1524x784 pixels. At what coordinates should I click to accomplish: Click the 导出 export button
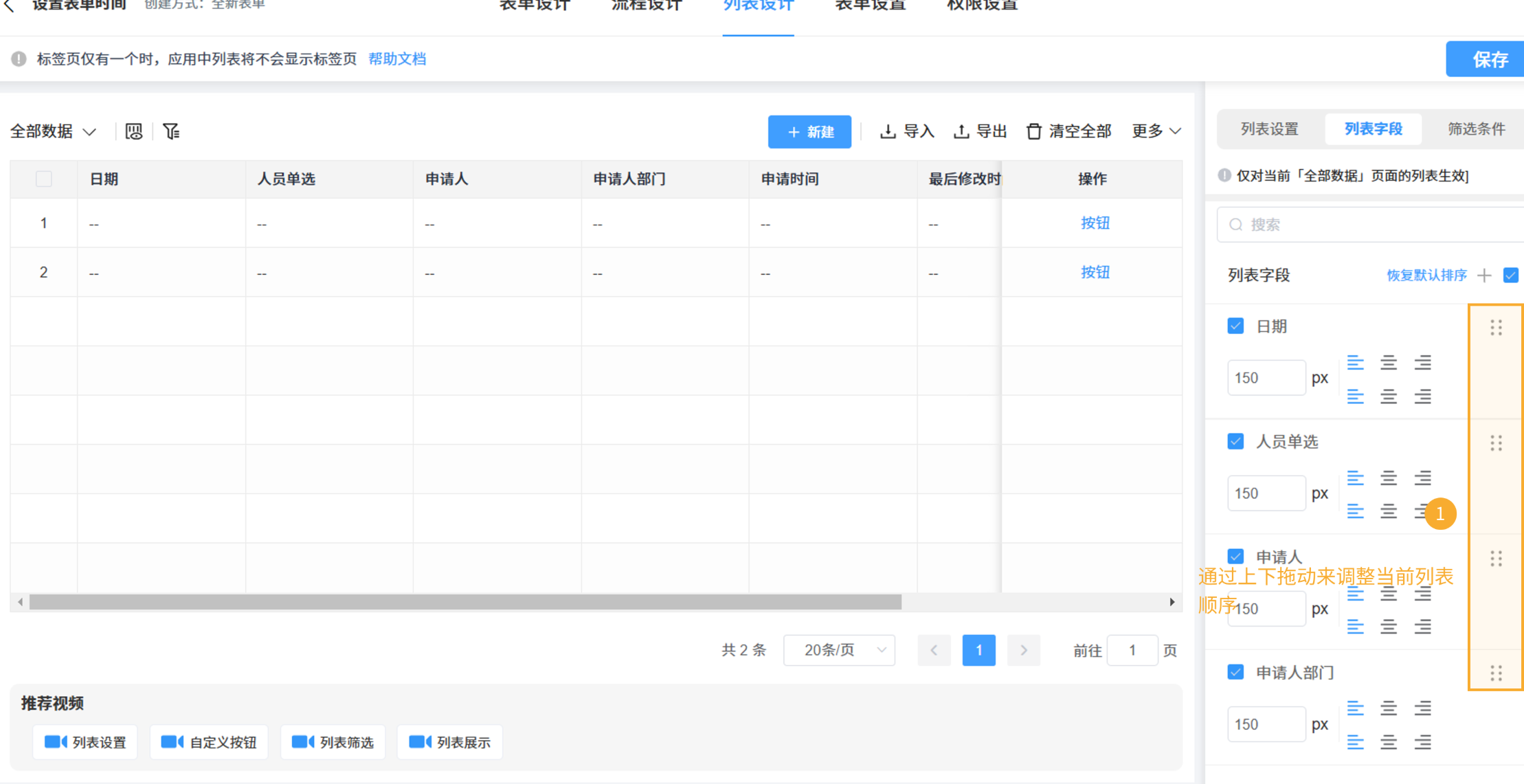[x=980, y=131]
